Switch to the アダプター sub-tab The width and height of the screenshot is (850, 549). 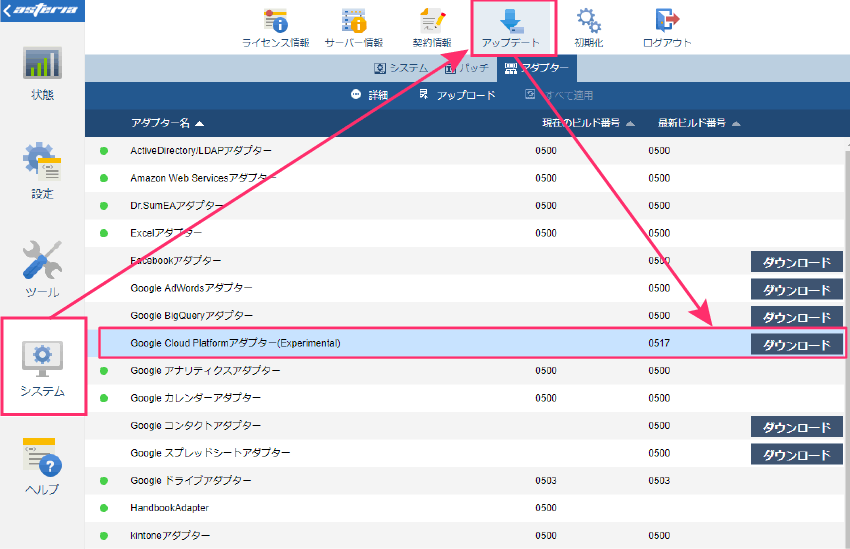pos(537,68)
